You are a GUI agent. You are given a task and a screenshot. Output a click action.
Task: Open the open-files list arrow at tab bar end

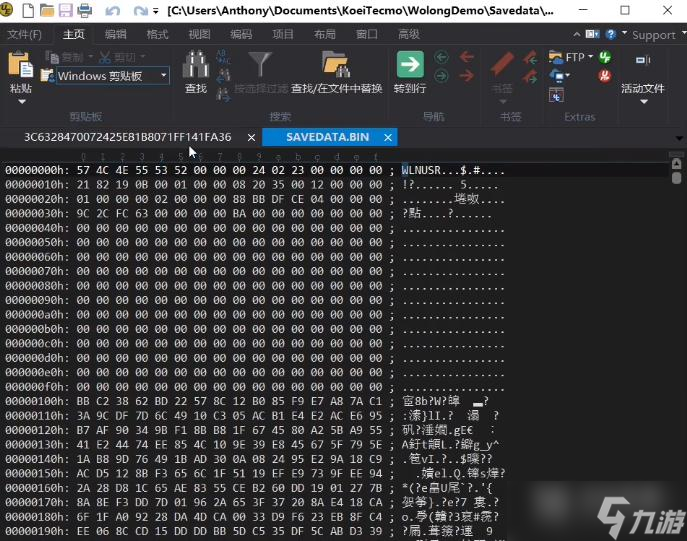pyautogui.click(x=679, y=138)
